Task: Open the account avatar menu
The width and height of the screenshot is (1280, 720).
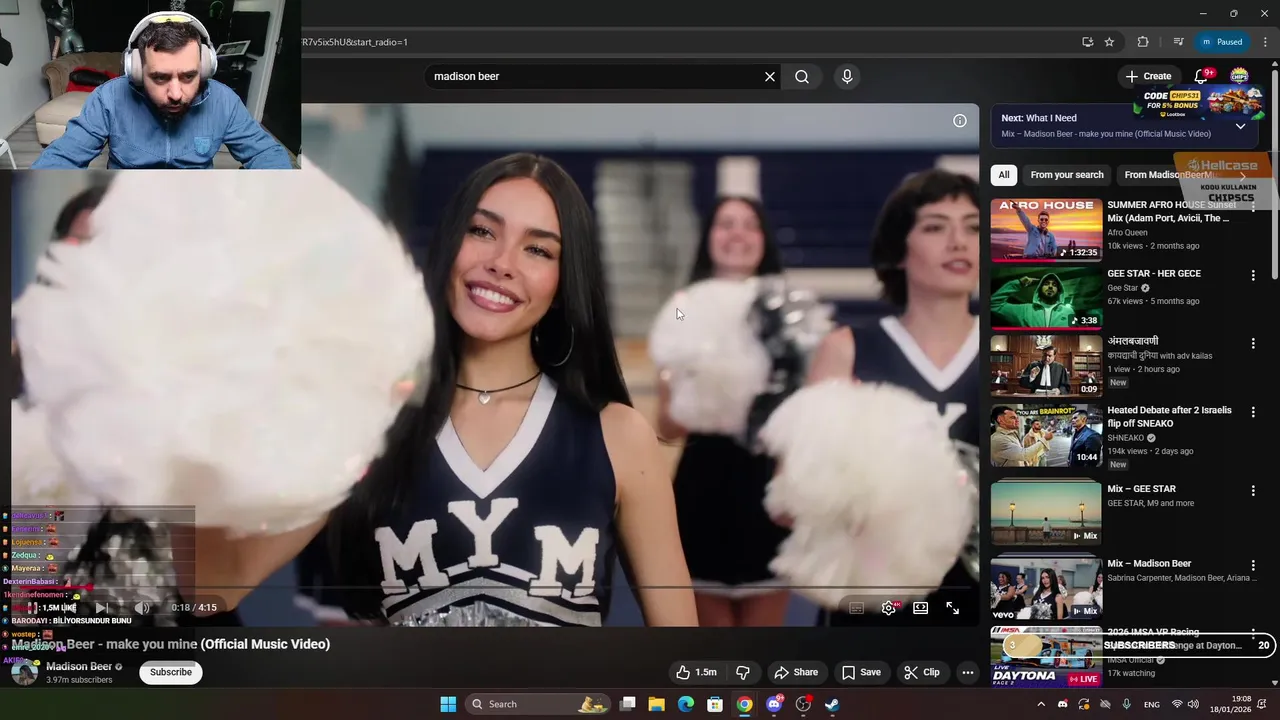Action: click(1239, 76)
